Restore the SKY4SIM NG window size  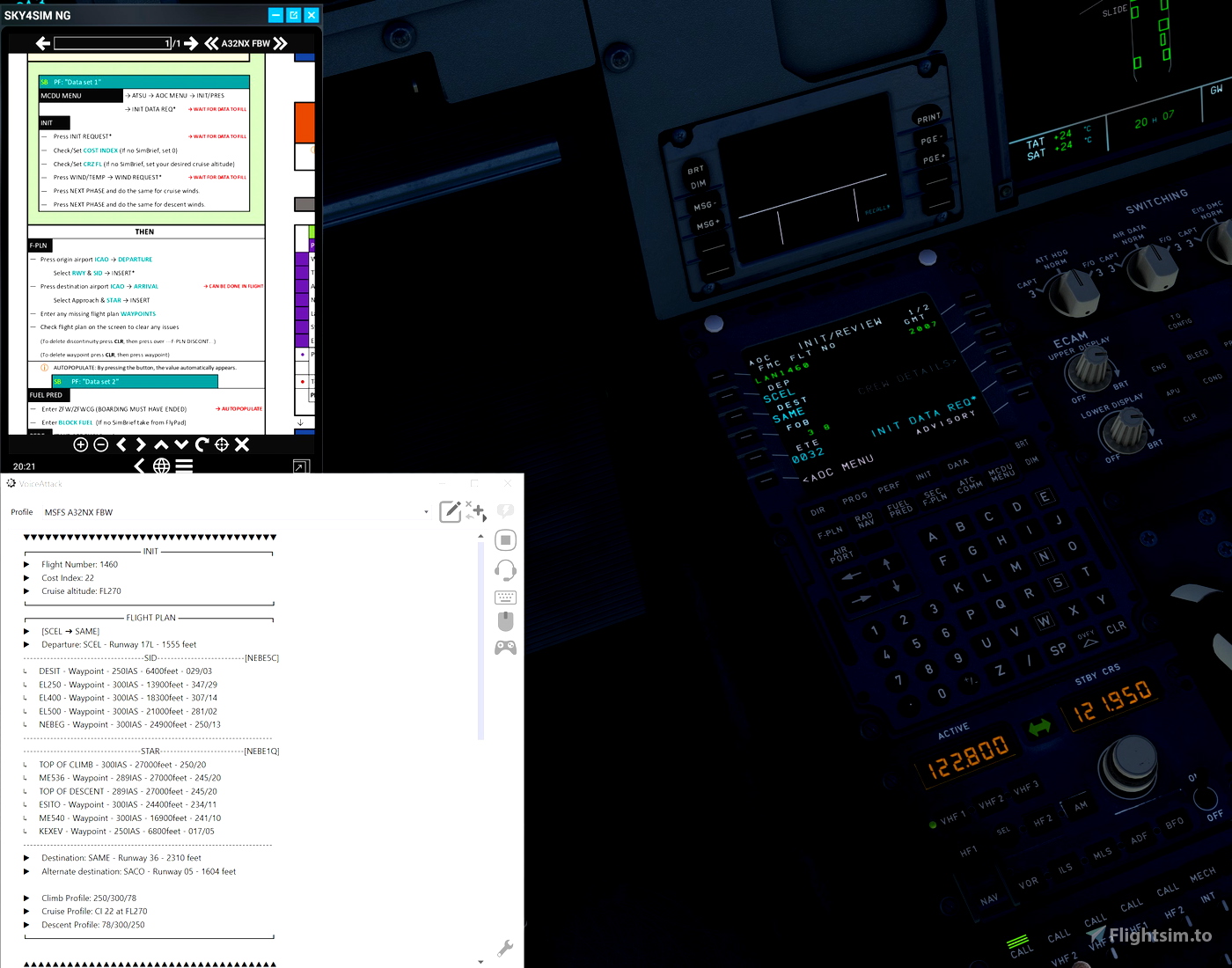(x=294, y=15)
